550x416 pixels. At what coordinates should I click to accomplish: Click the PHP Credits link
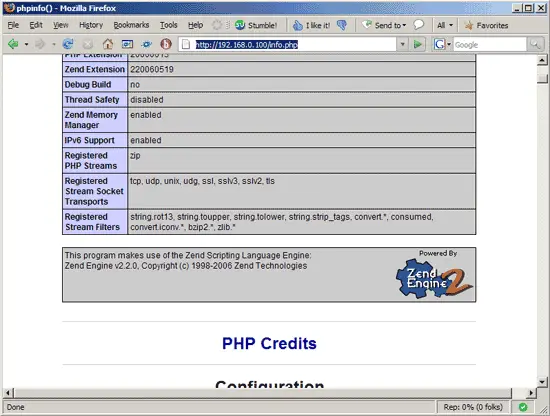(x=269, y=343)
